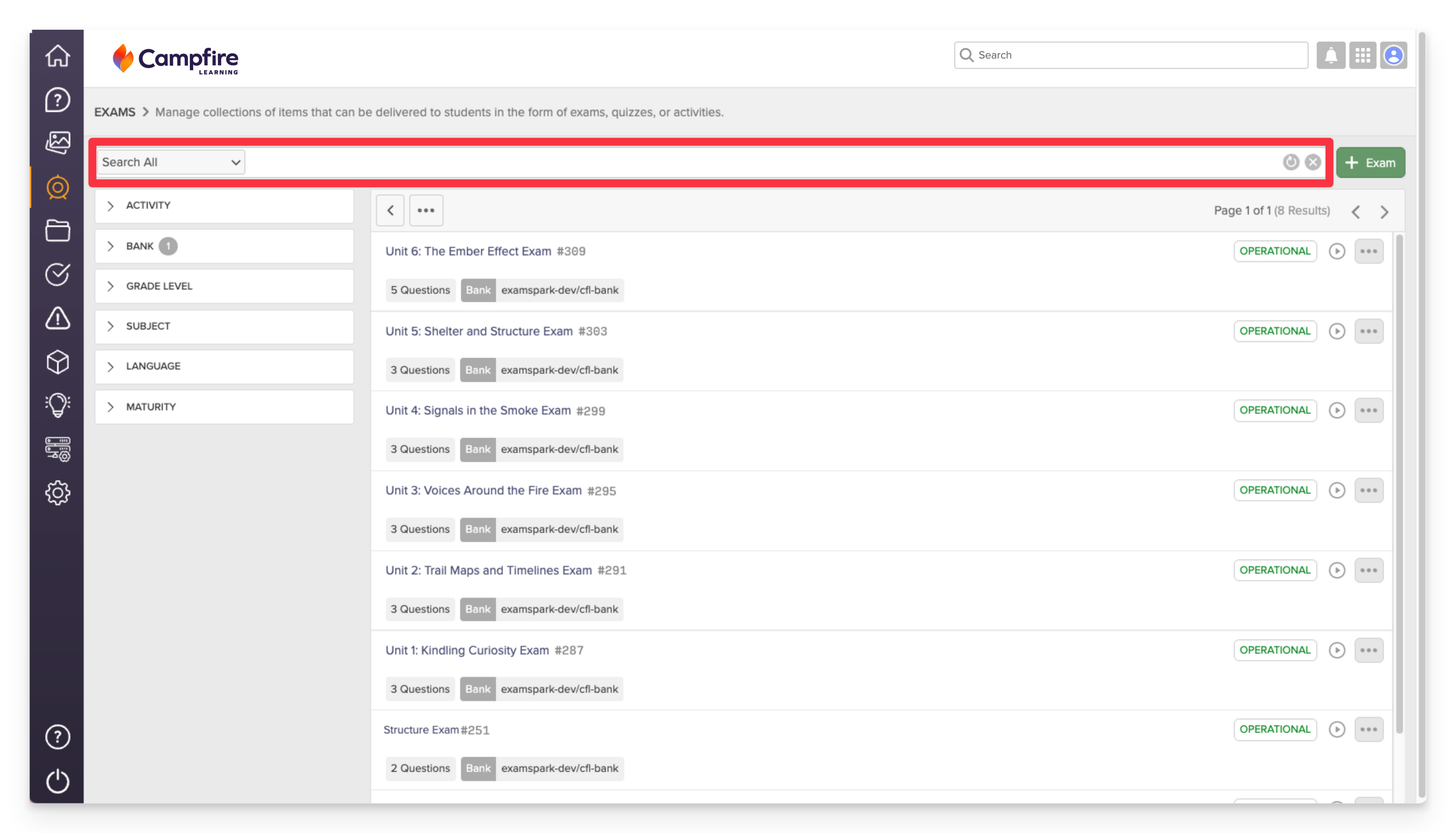Image resolution: width=1456 pixels, height=833 pixels.
Task: Open the help icon at sidebar bottom
Action: point(57,737)
